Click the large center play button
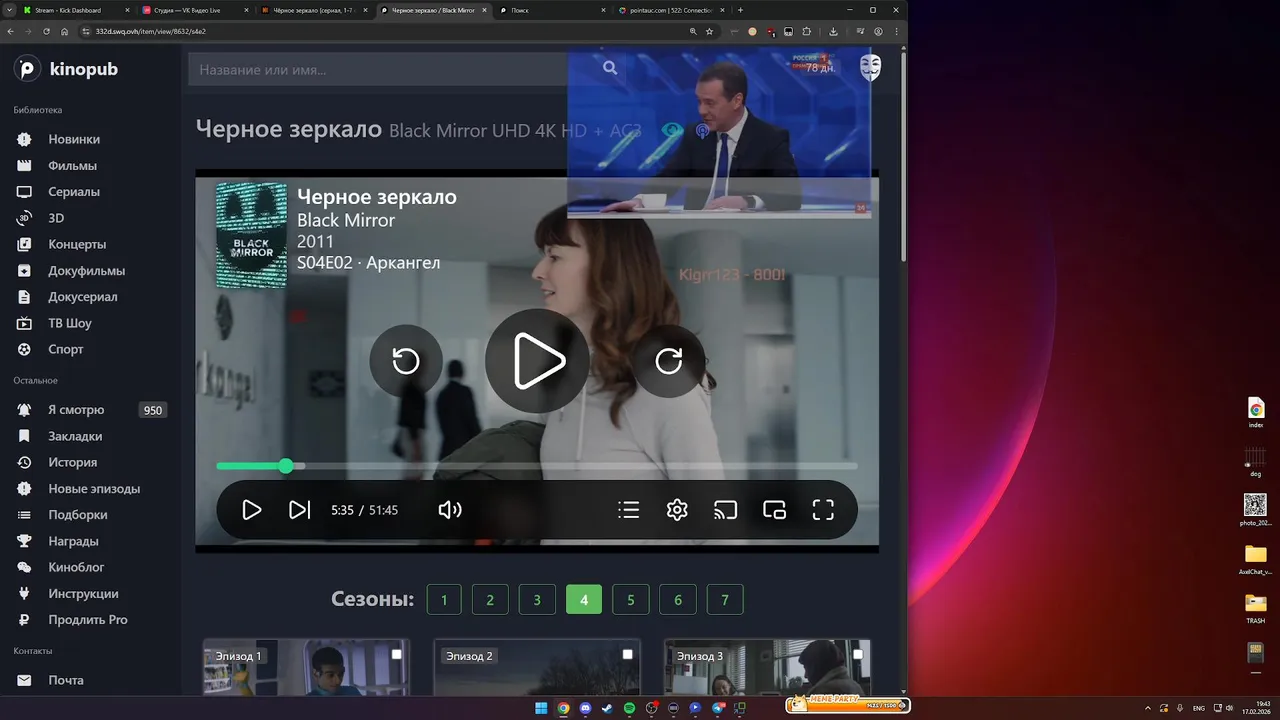The width and height of the screenshot is (1280, 720). [537, 361]
